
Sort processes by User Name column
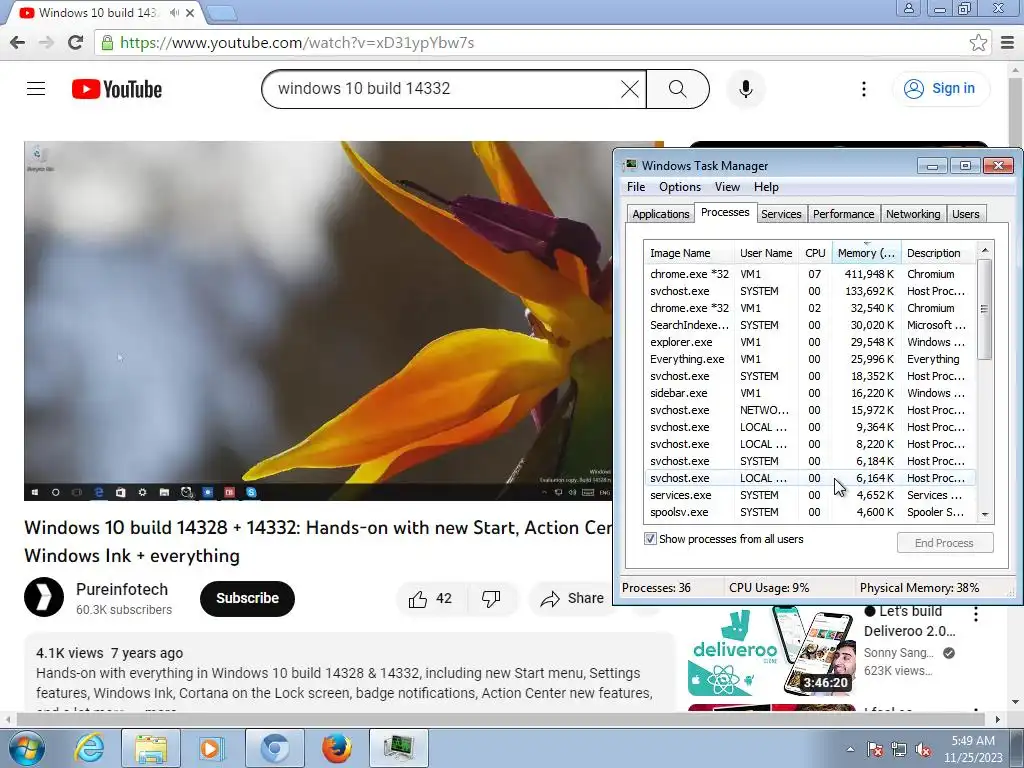pyautogui.click(x=766, y=253)
